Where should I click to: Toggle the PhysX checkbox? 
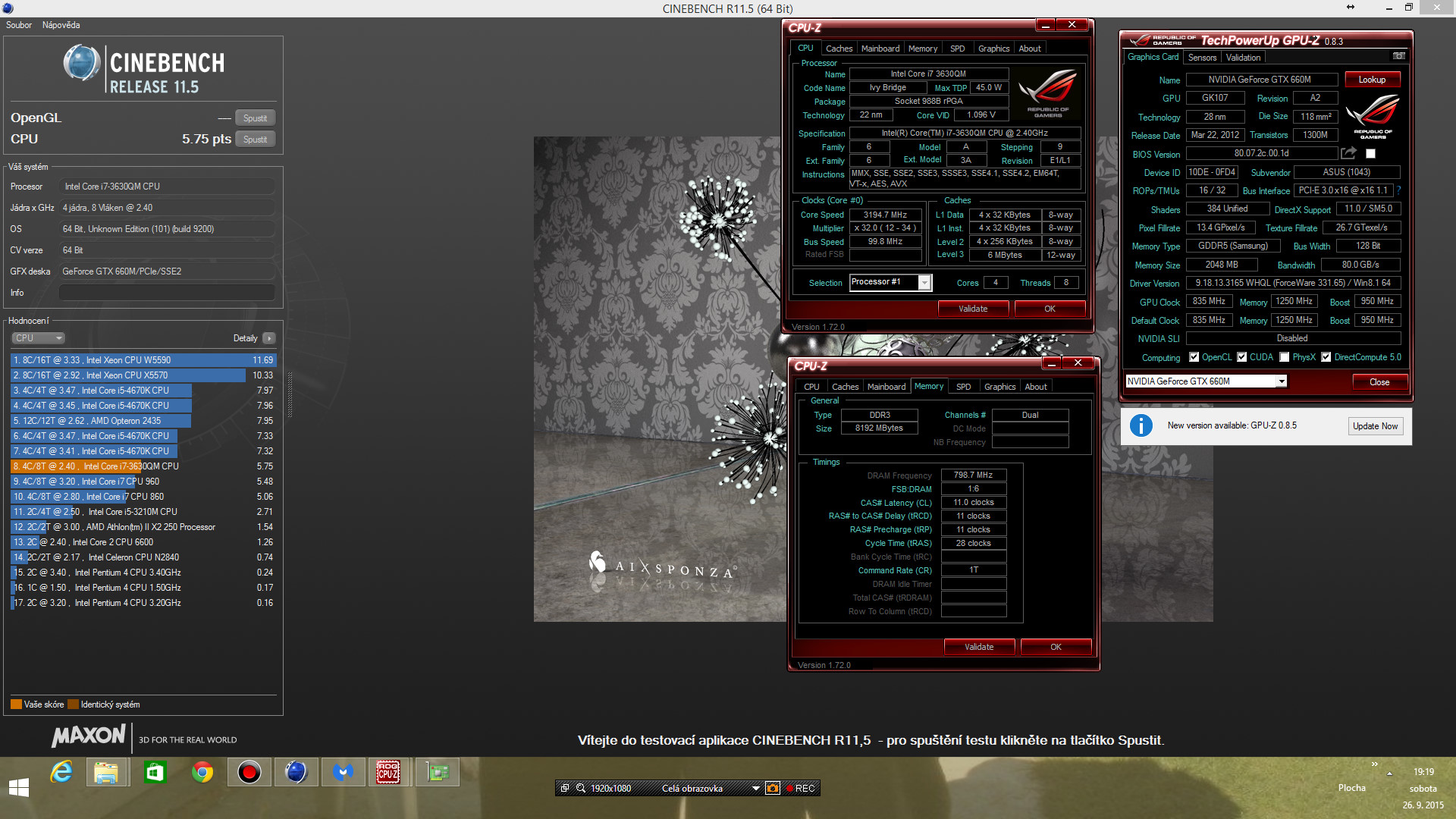coord(1284,357)
